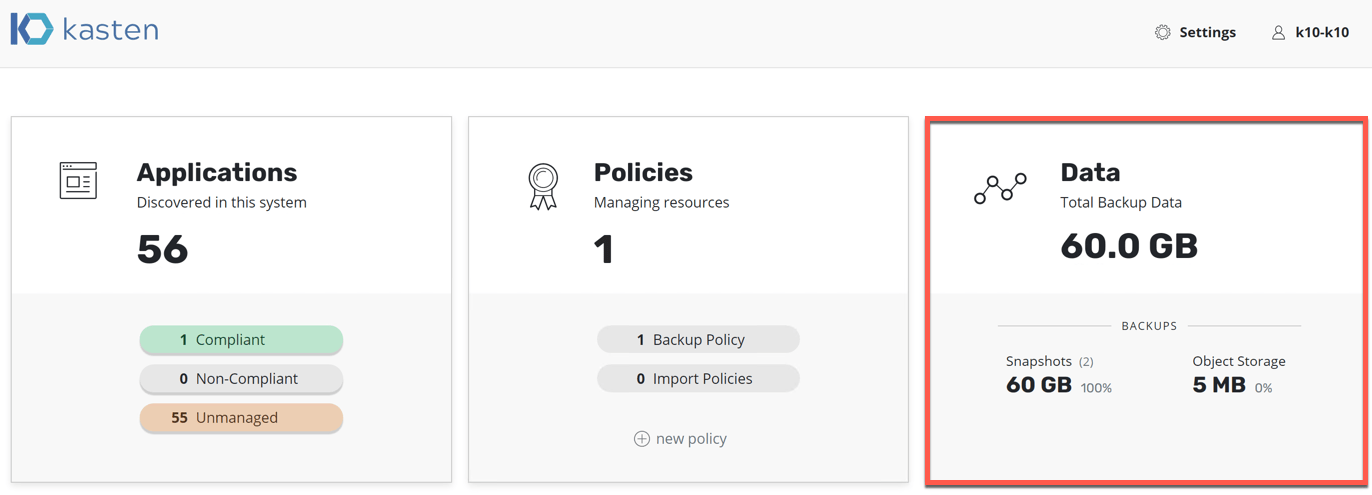Click the Policies card title

click(643, 172)
